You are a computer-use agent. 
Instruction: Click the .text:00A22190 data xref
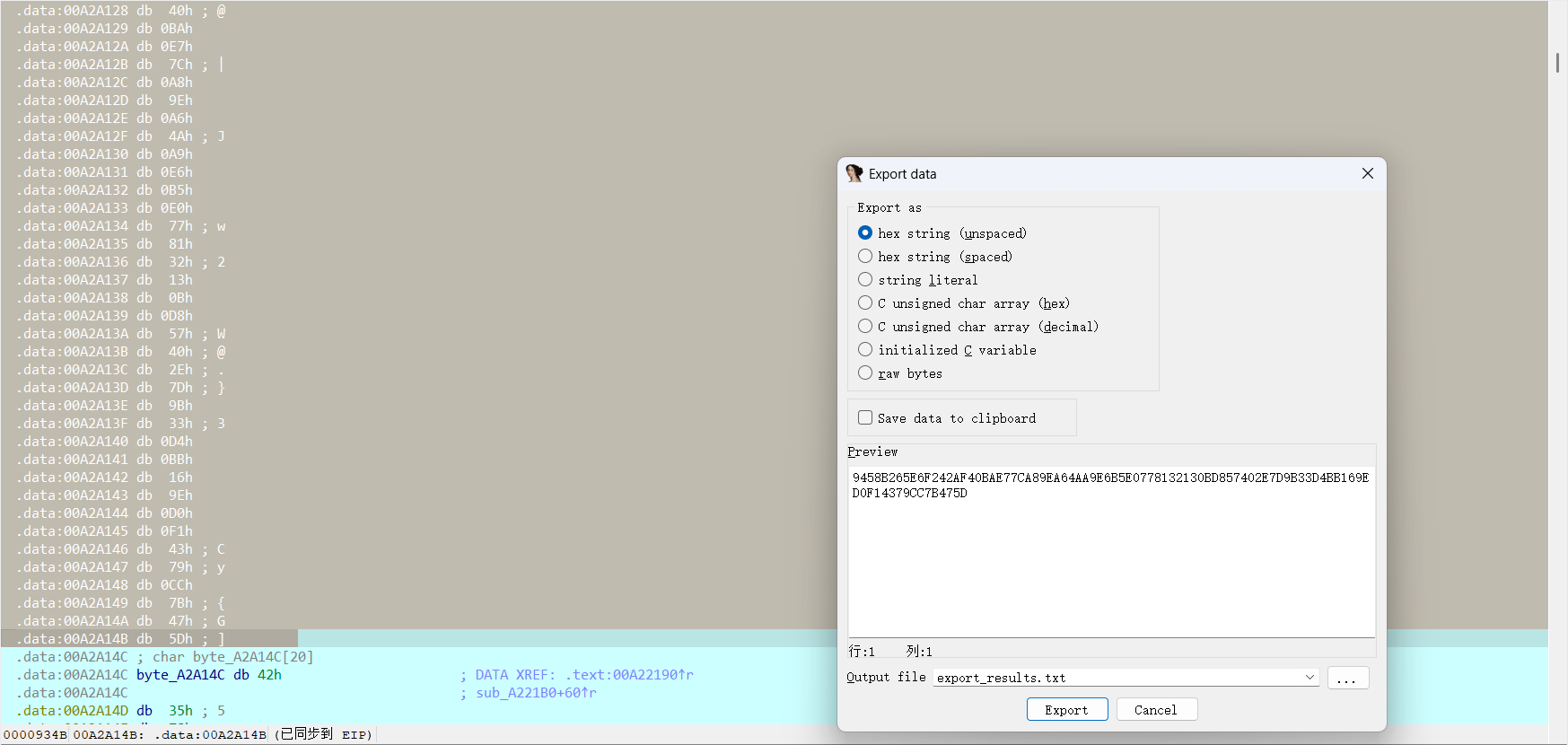point(628,675)
